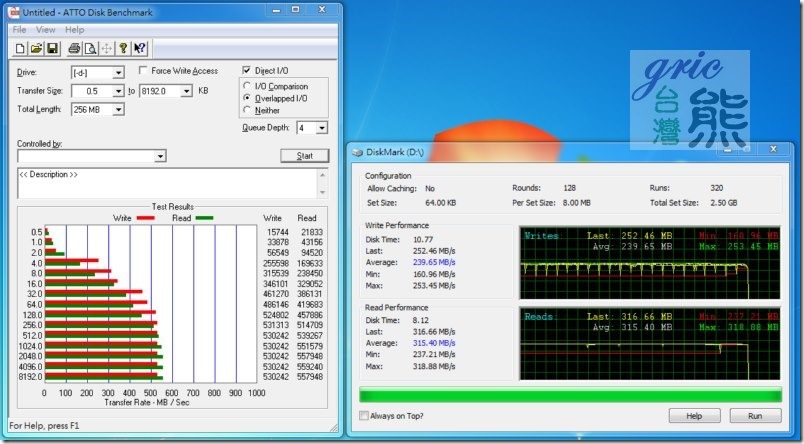
Task: Open Print Preview from the toolbar
Action: click(x=90, y=48)
